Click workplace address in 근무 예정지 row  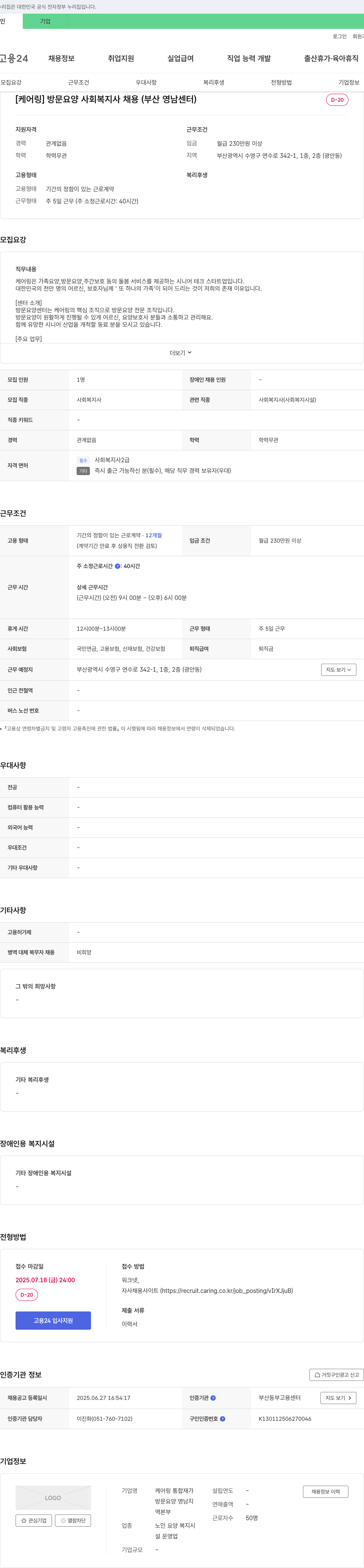[x=140, y=669]
